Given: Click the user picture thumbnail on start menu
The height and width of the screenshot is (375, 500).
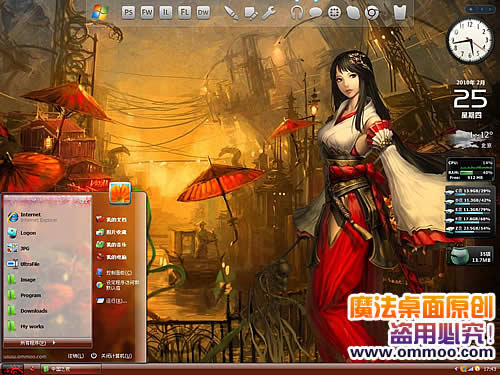Looking at the screenshot, I should tap(120, 193).
